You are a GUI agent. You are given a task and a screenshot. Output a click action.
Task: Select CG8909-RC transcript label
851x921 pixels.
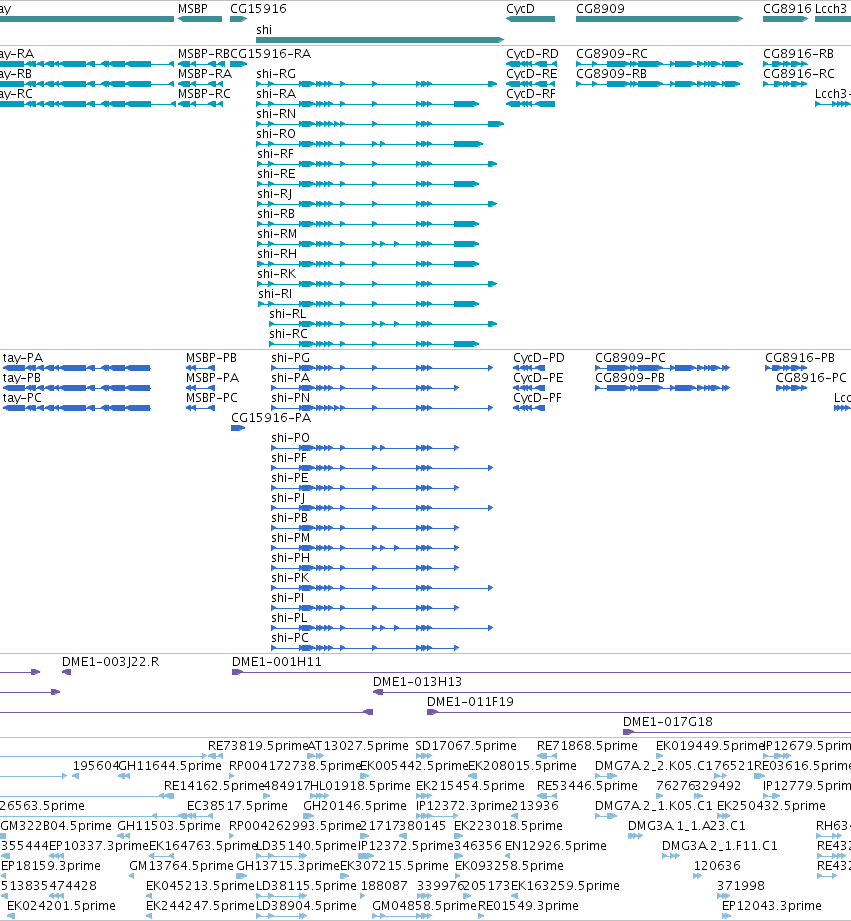(612, 54)
